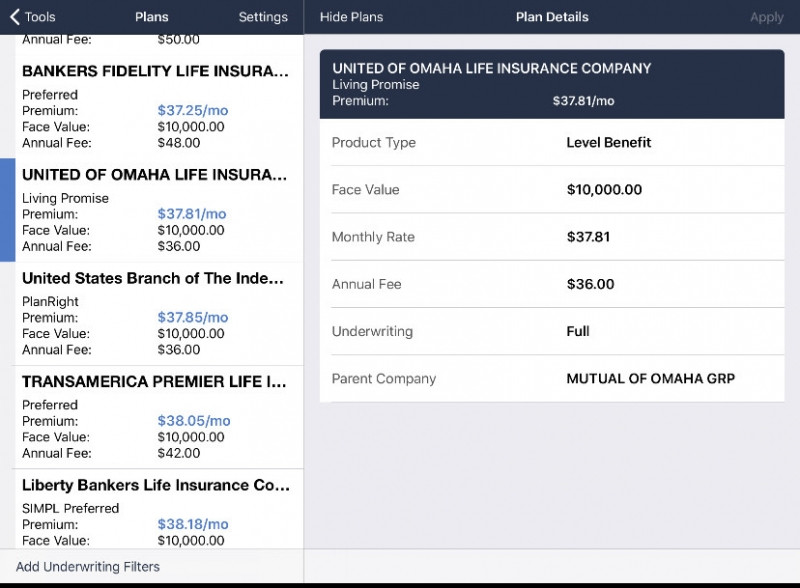The image size is (800, 588).
Task: Click the $37.25/mo premium
Action: 193,110
